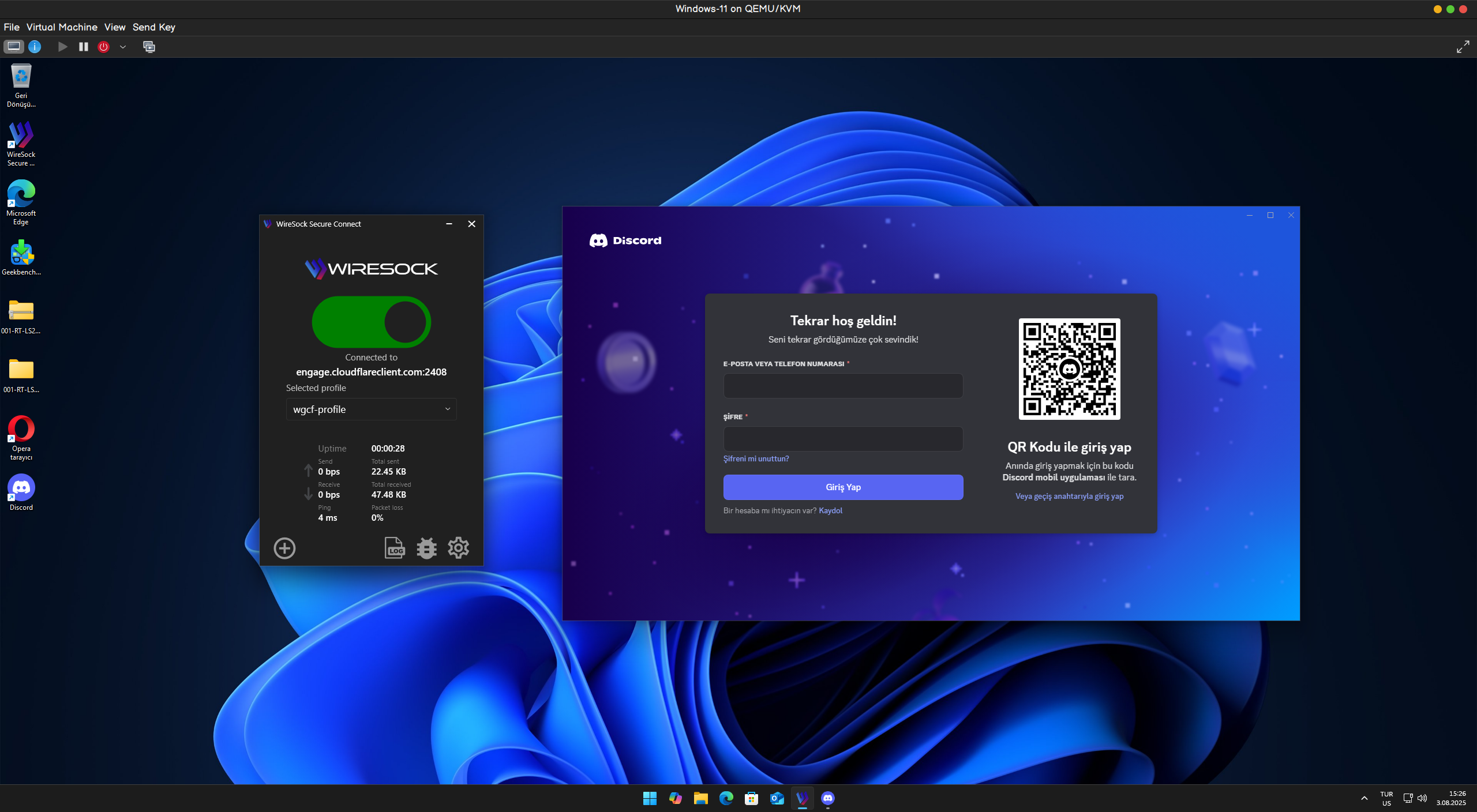Open the WireSock LOG file icon
This screenshot has height=812, width=1477.
[395, 548]
